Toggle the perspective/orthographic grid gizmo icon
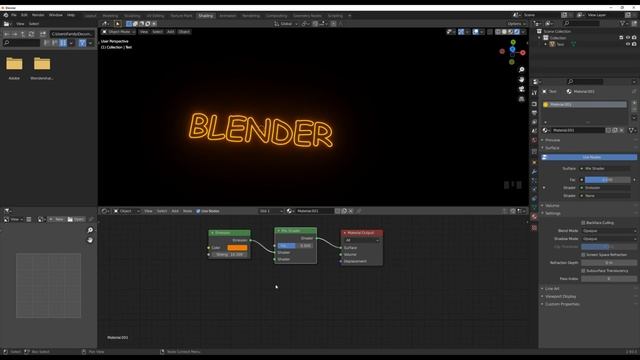Screen dimensions: 640x360 [x=521, y=99]
